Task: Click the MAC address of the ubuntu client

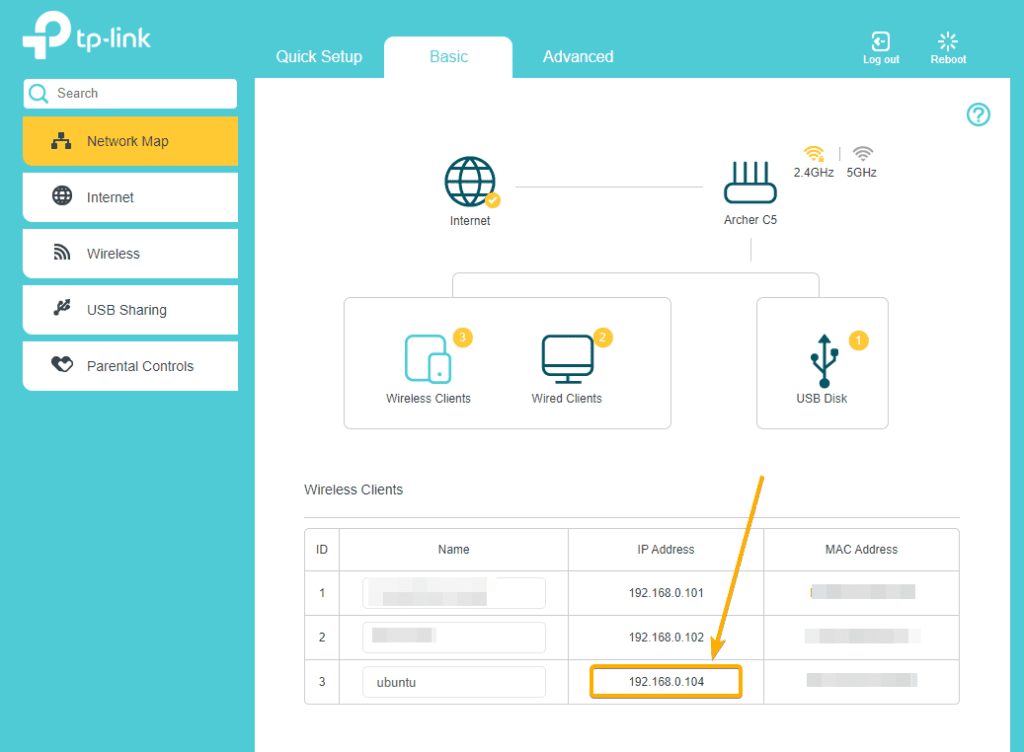Action: (x=861, y=680)
